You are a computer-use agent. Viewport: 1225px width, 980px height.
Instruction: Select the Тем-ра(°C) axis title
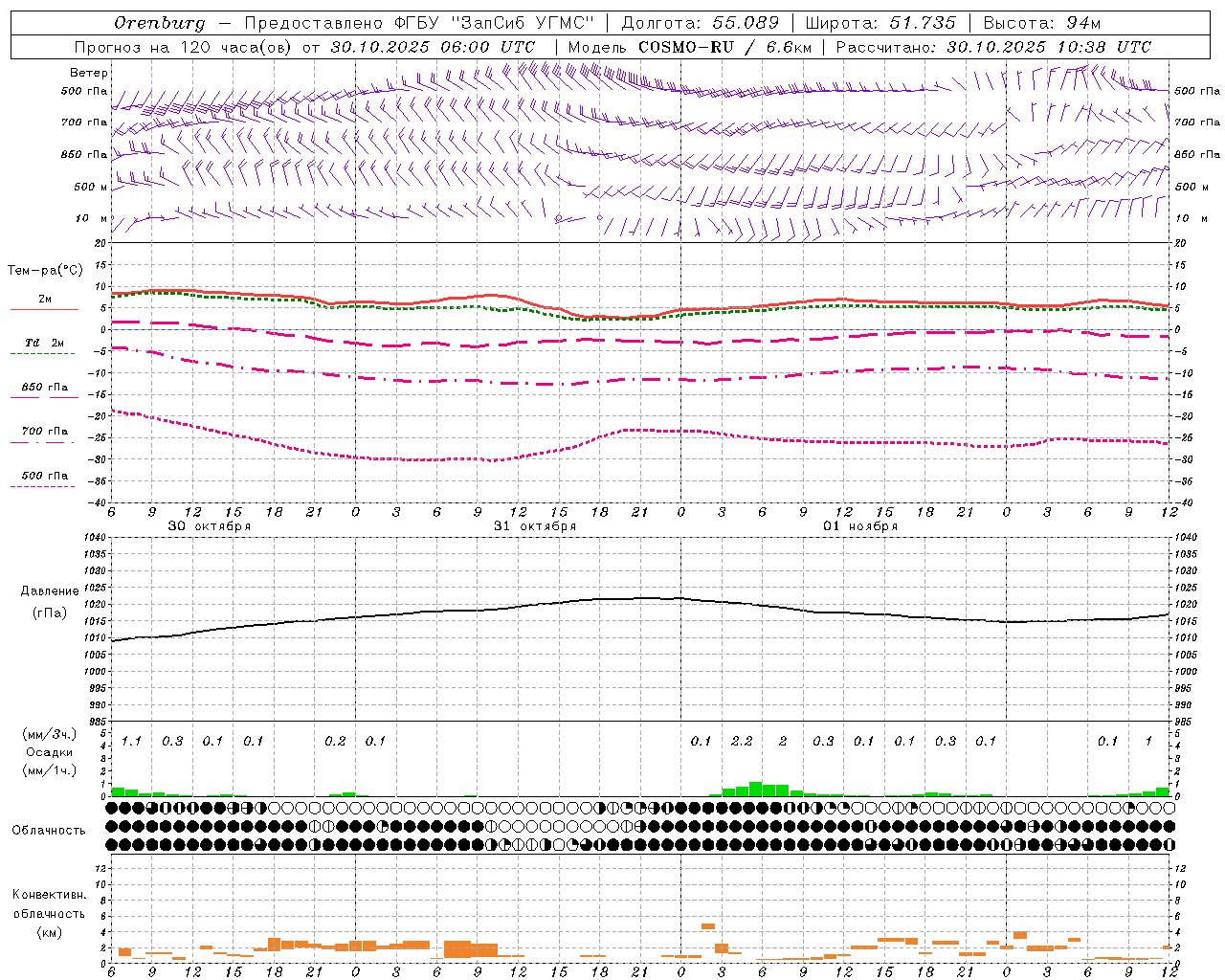click(x=45, y=271)
